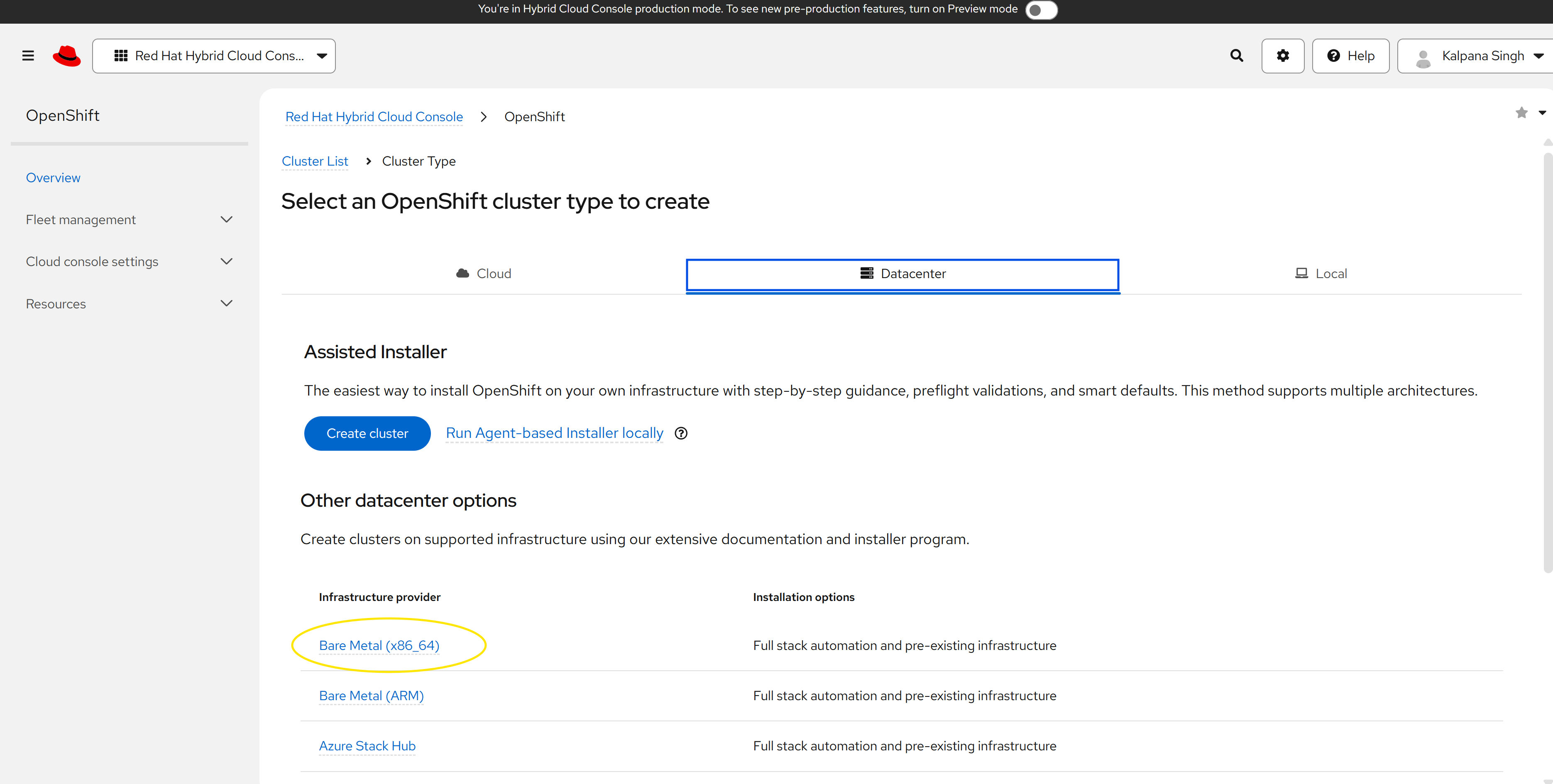Click the Red Hat logo

pos(66,56)
